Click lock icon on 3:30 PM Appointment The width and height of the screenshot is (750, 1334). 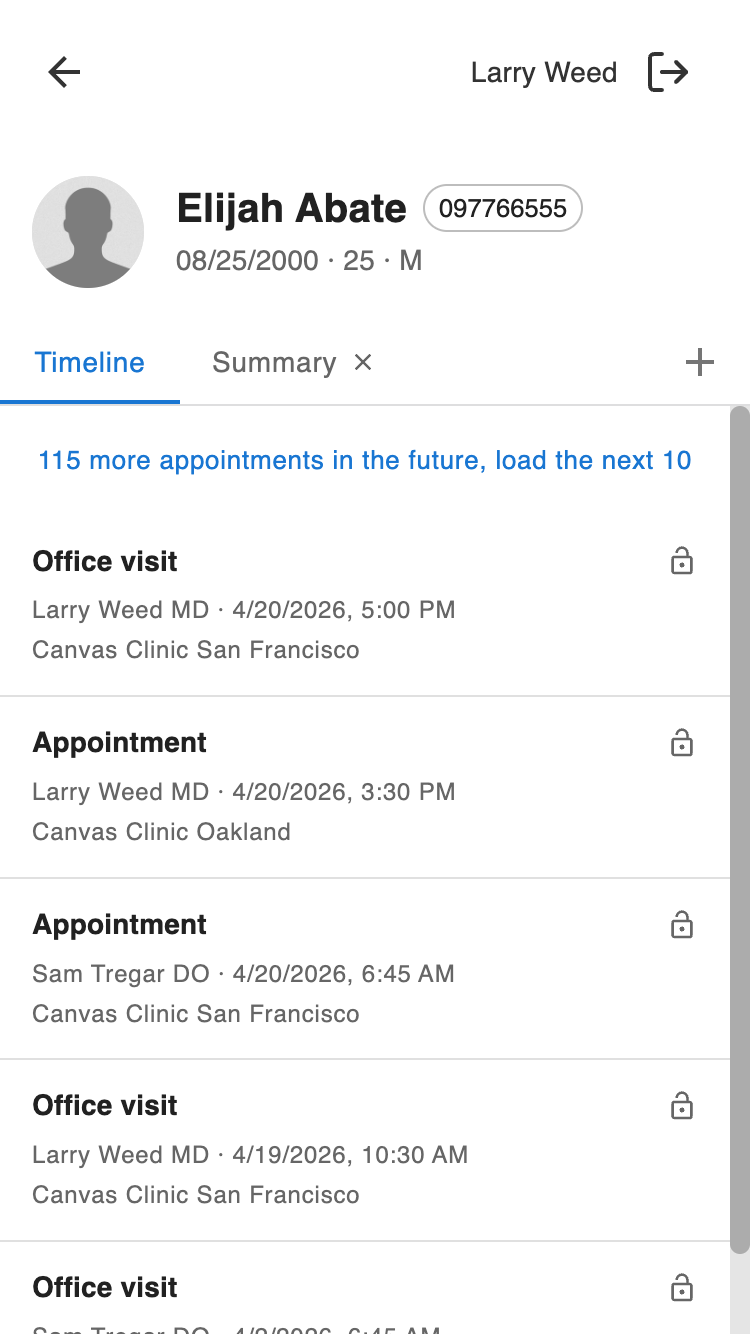point(681,743)
